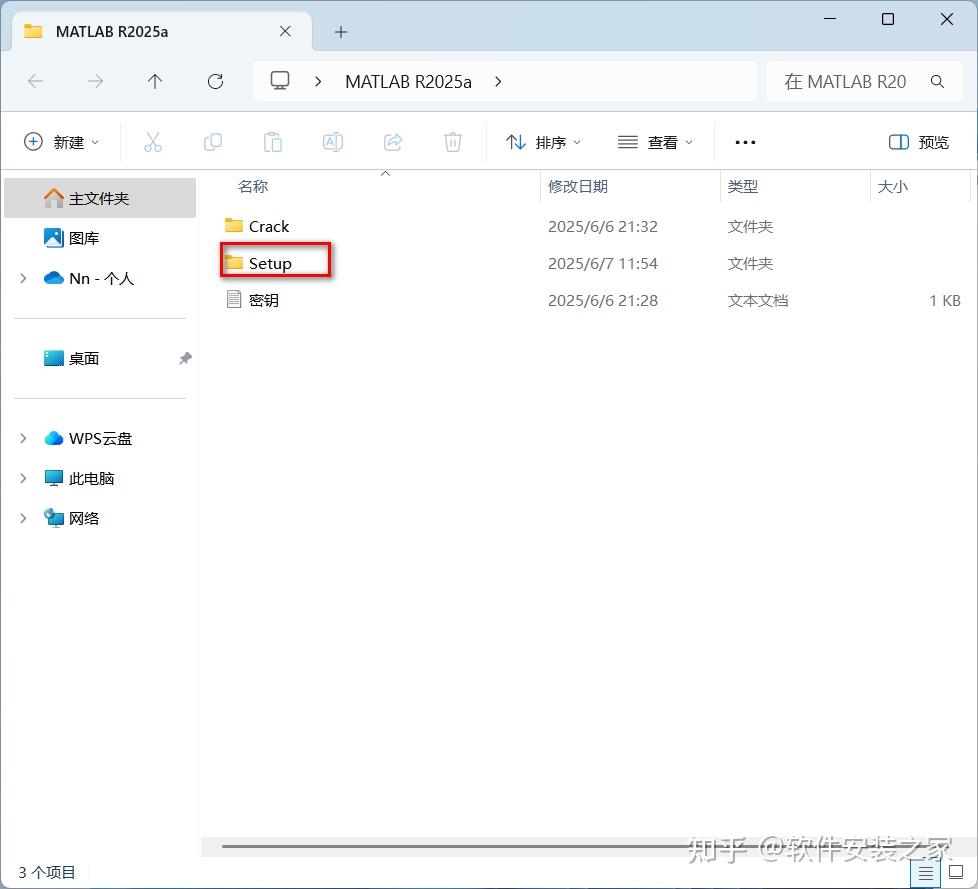Toggle the 预览 preview pane
The width and height of the screenshot is (978, 889).
[917, 142]
